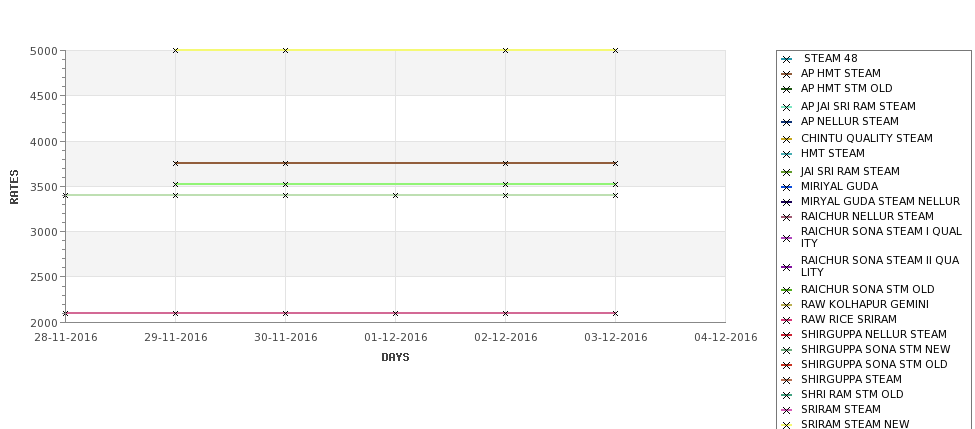Click the DAYS x-axis title
This screenshot has height=429, width=975.
[x=395, y=358]
